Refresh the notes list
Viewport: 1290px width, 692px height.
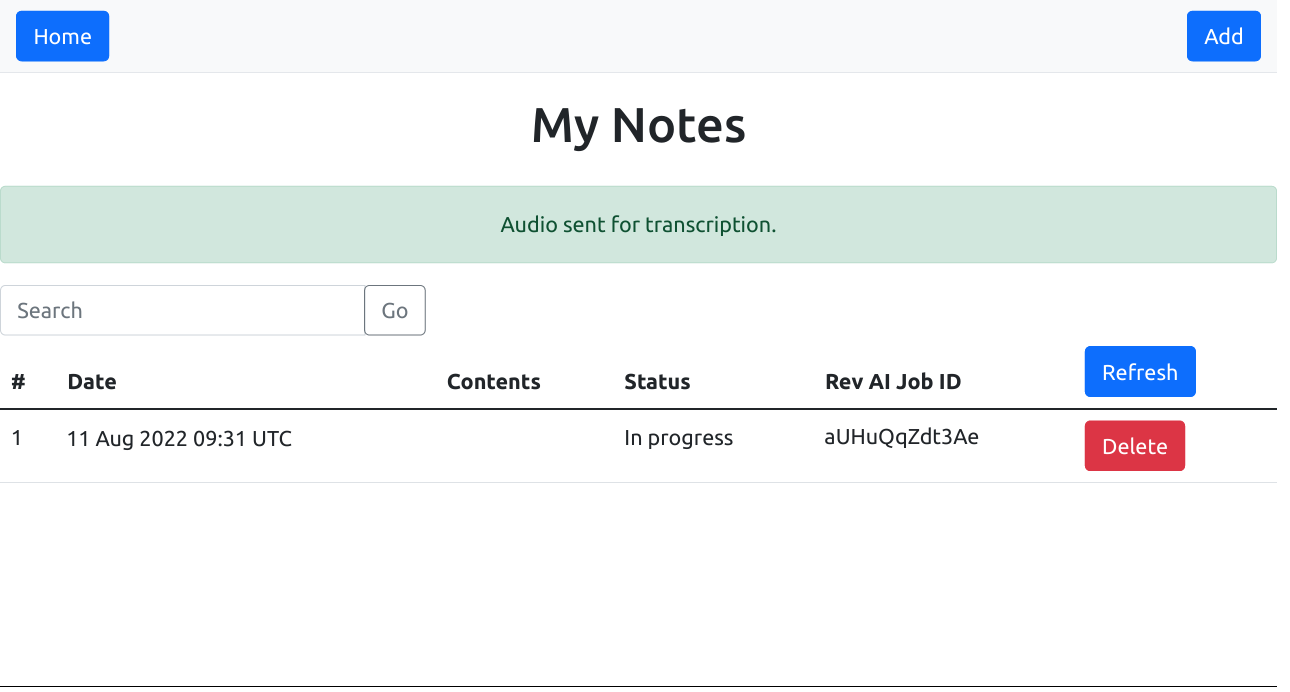click(1140, 372)
